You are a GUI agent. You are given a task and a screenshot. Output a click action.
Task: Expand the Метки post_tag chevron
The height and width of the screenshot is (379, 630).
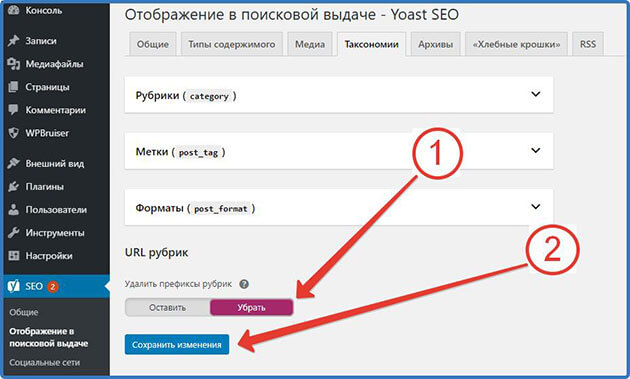click(536, 150)
